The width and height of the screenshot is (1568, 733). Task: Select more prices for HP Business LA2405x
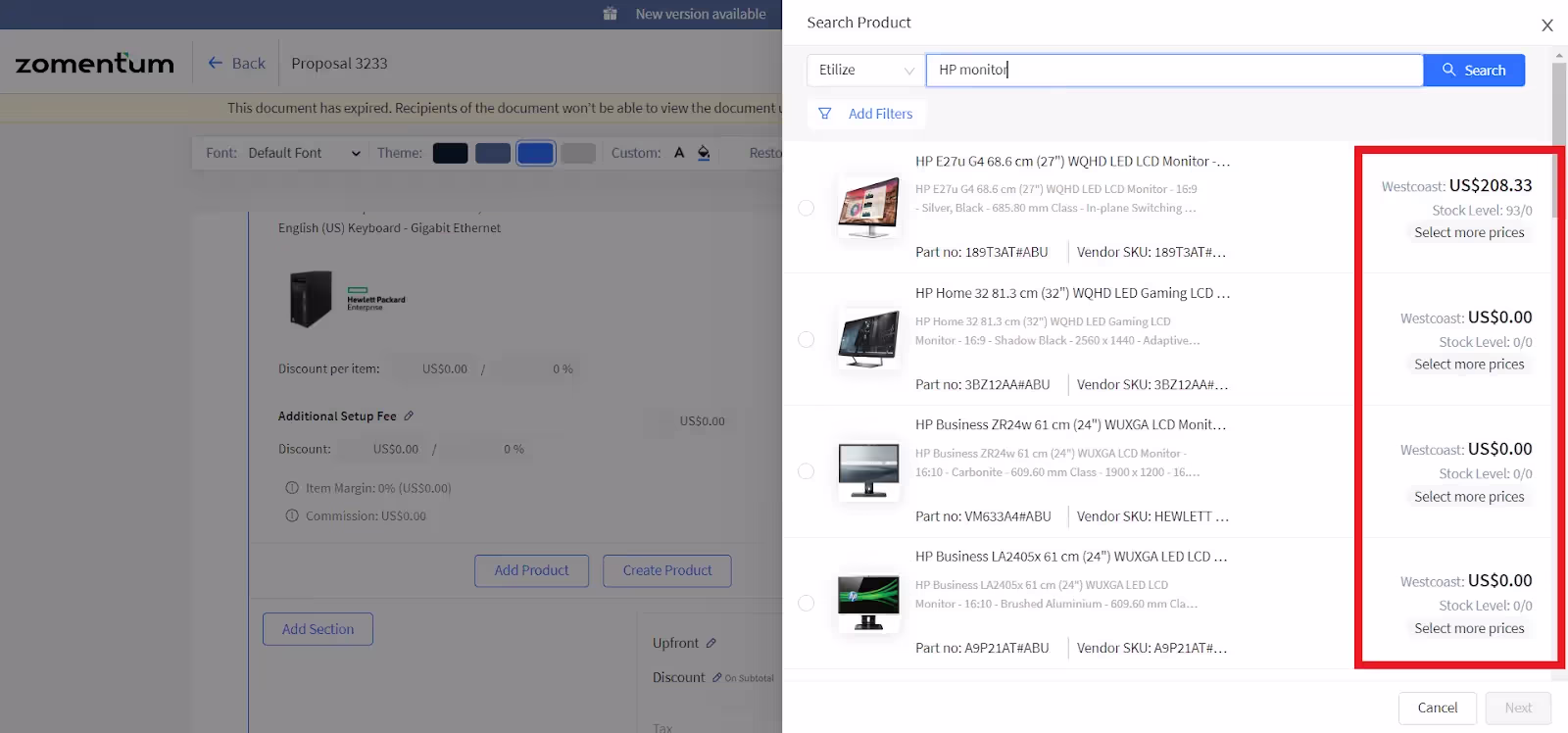1469,628
